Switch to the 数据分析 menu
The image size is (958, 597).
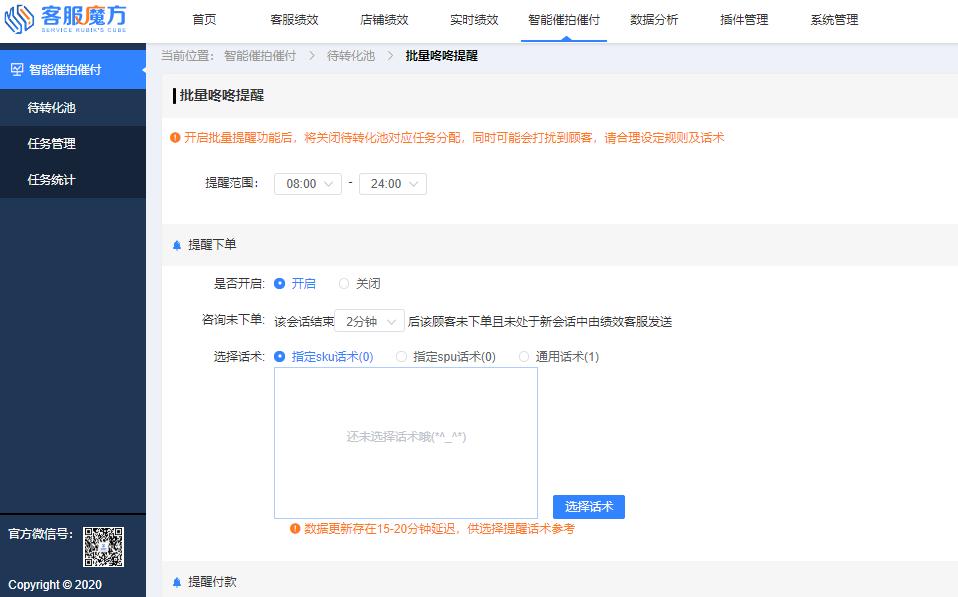(655, 18)
